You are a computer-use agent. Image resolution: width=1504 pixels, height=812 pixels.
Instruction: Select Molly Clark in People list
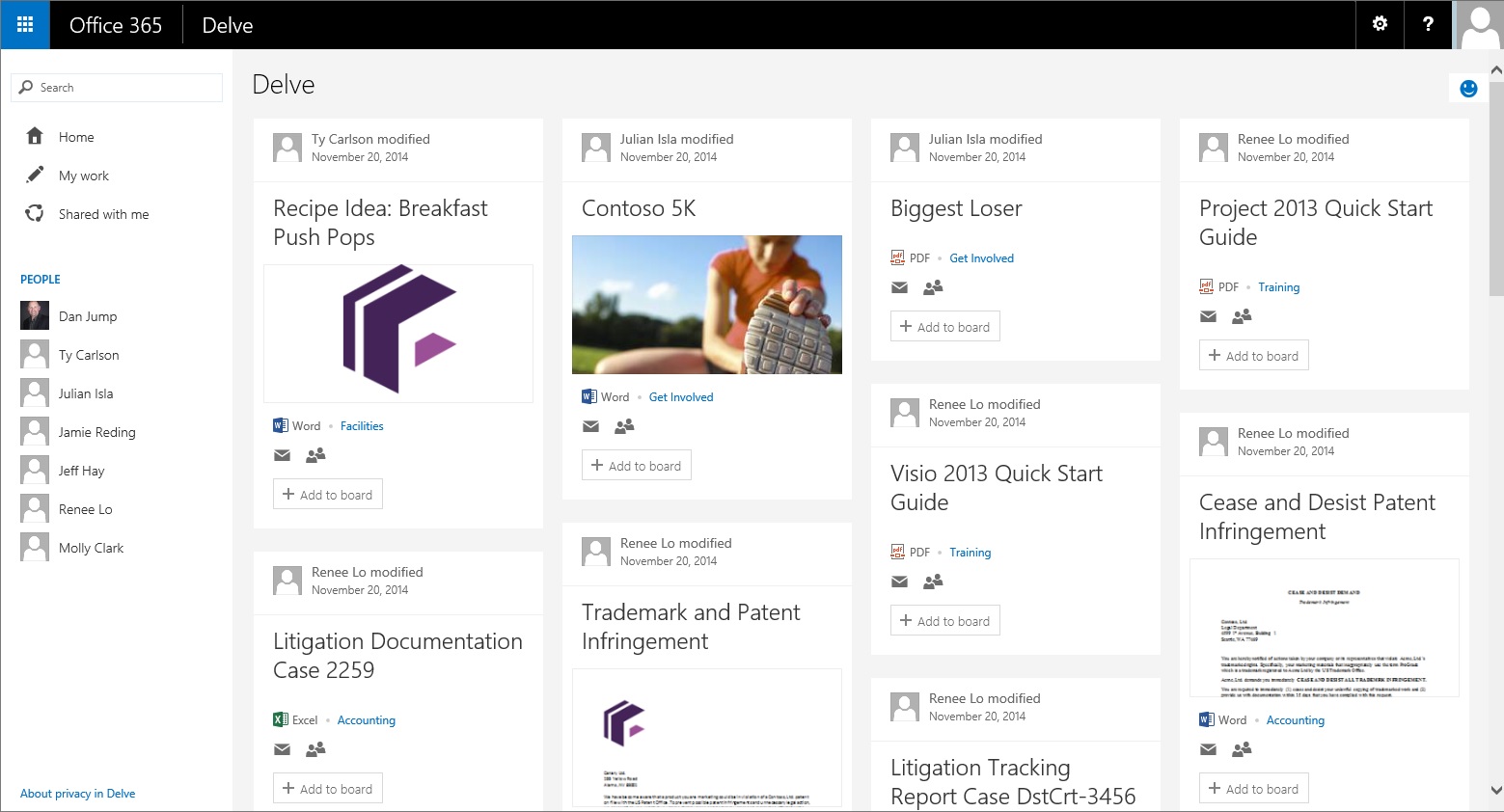click(x=91, y=548)
